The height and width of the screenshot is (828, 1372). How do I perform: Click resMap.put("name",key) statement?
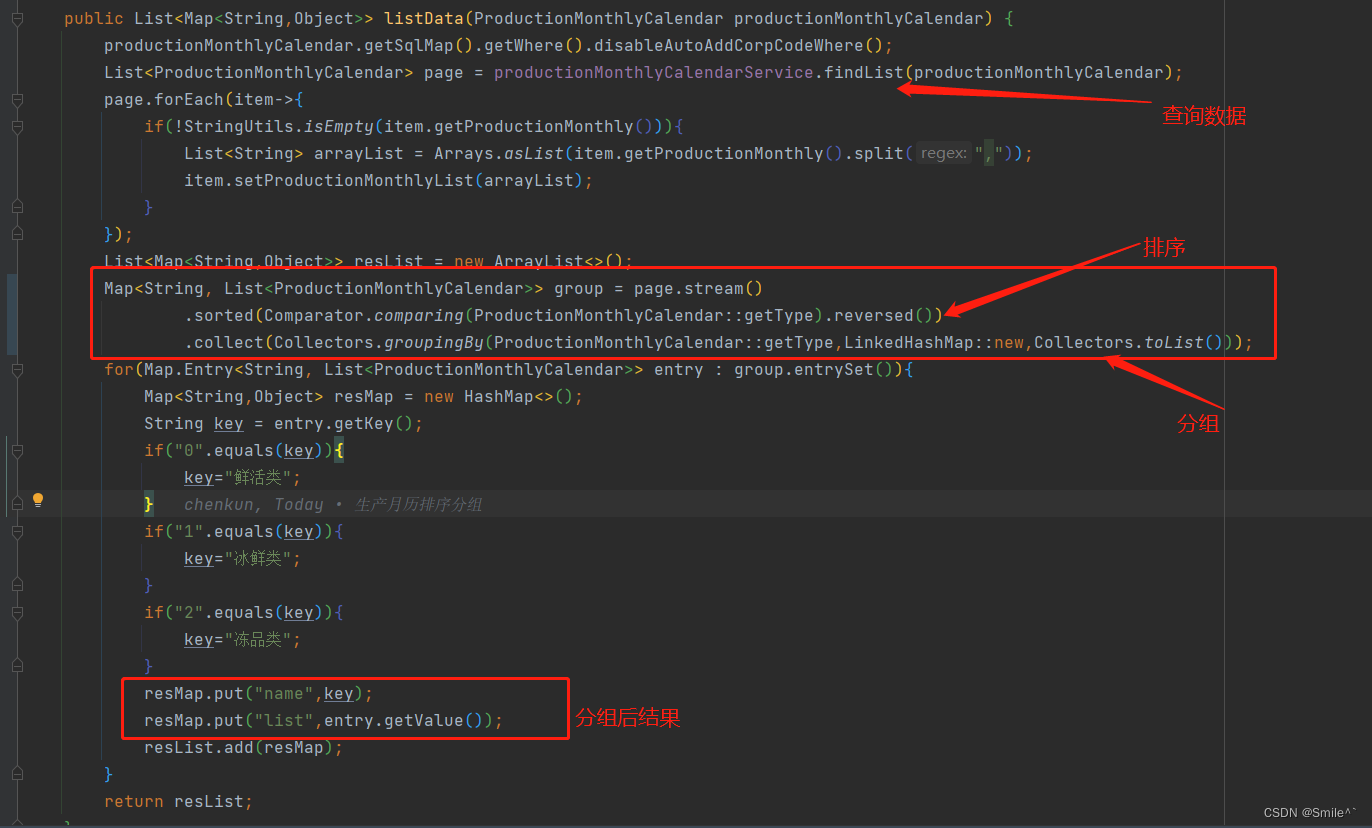259,694
